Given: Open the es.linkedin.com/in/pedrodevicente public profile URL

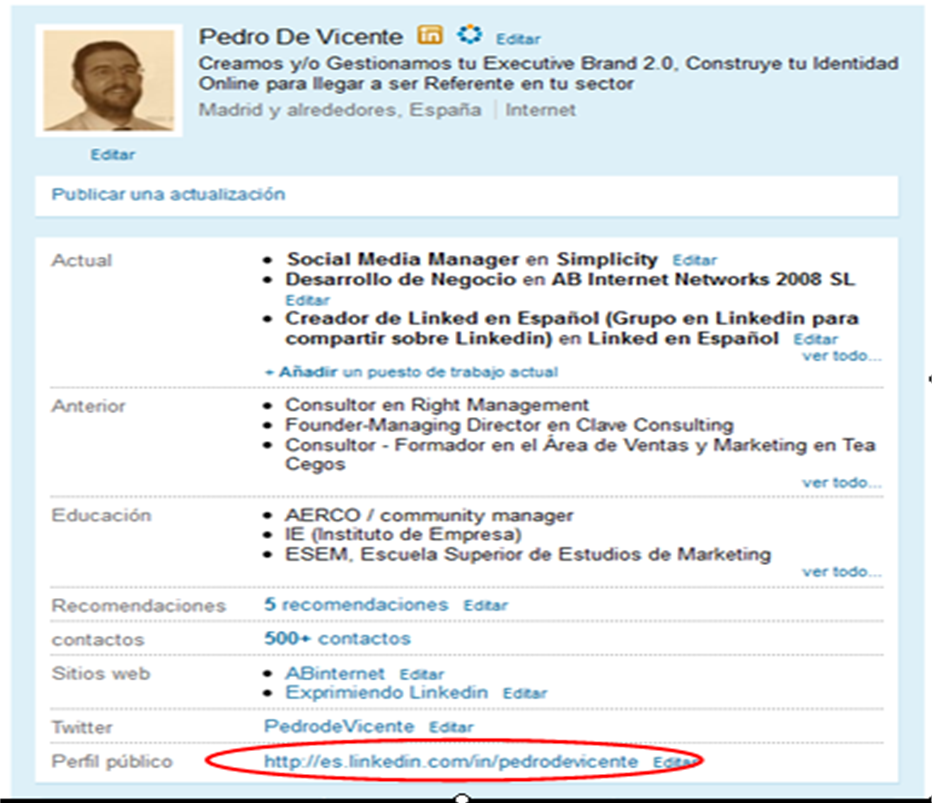Looking at the screenshot, I should pos(451,761).
